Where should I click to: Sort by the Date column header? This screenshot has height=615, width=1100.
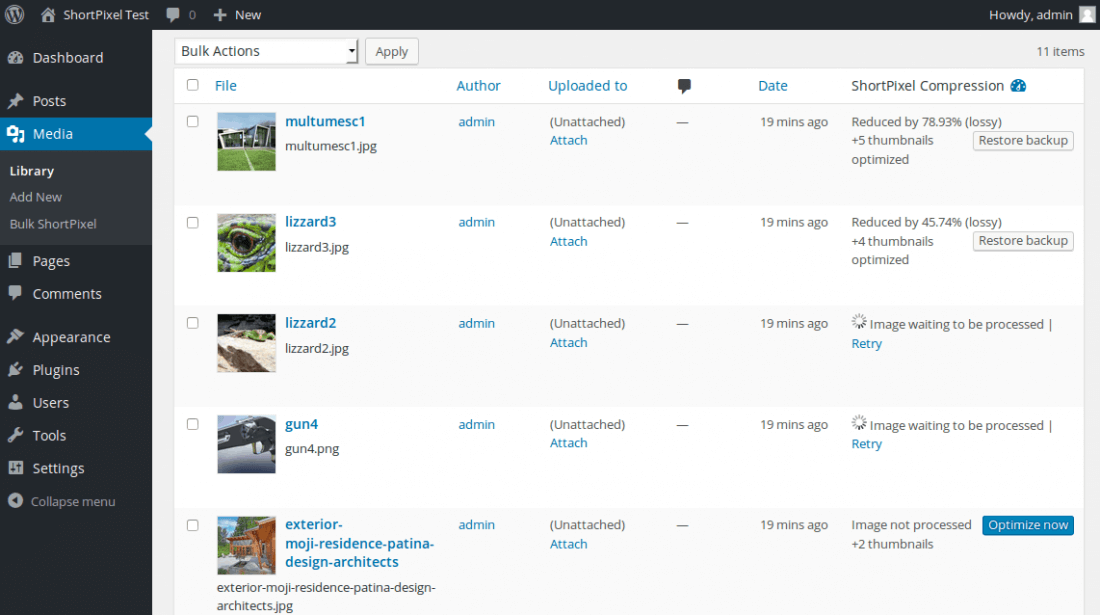pyautogui.click(x=772, y=86)
